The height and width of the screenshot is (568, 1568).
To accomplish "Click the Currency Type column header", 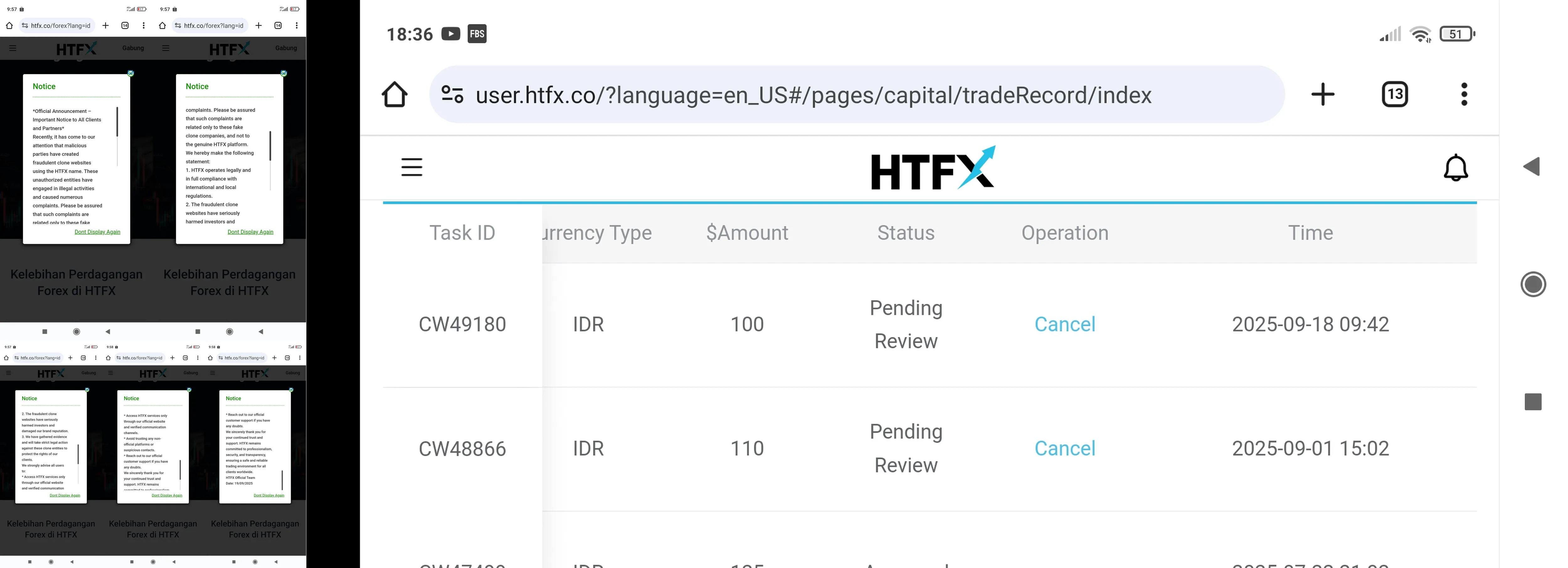I will tap(597, 233).
